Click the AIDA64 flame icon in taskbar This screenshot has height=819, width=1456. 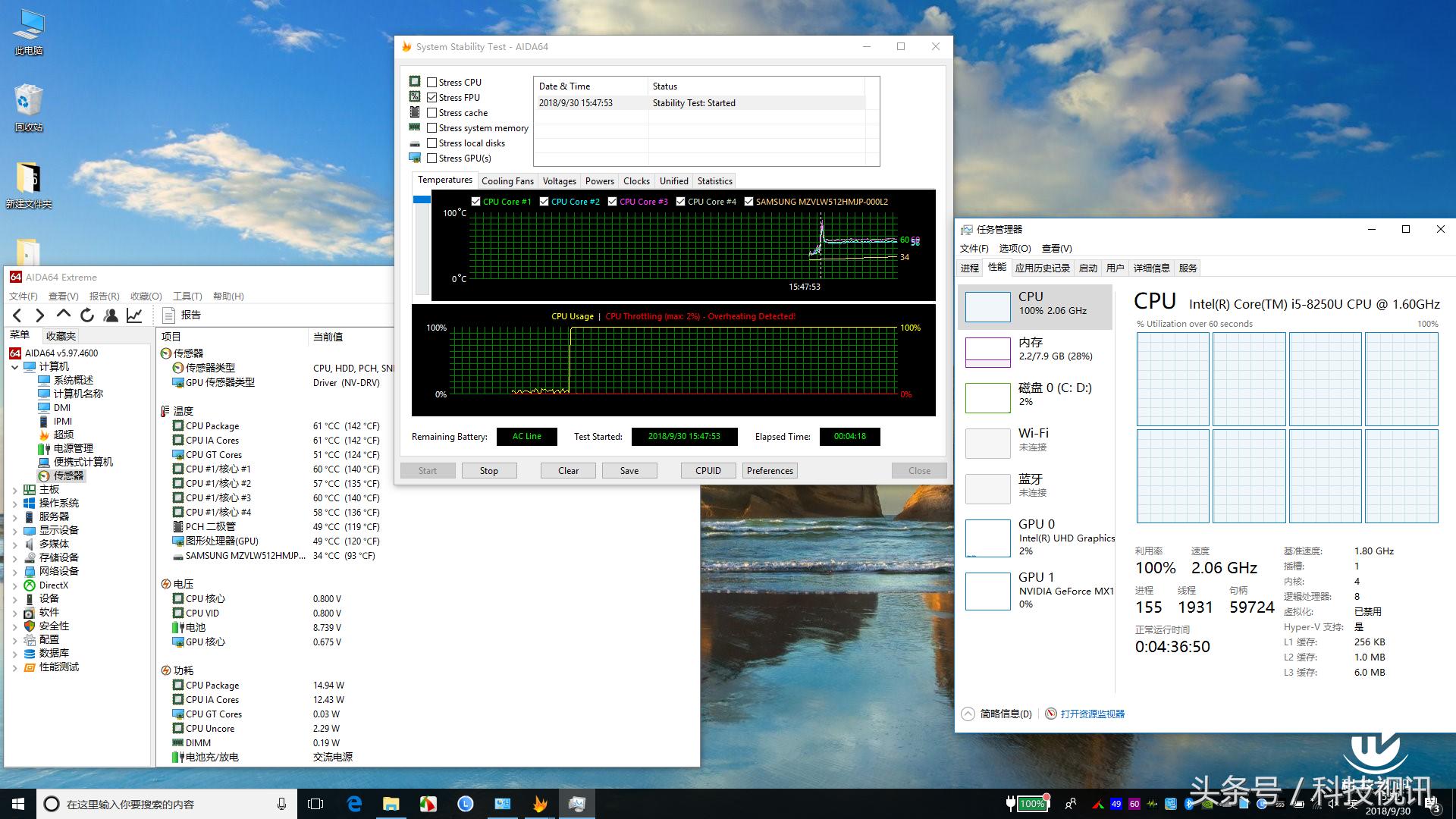[540, 804]
